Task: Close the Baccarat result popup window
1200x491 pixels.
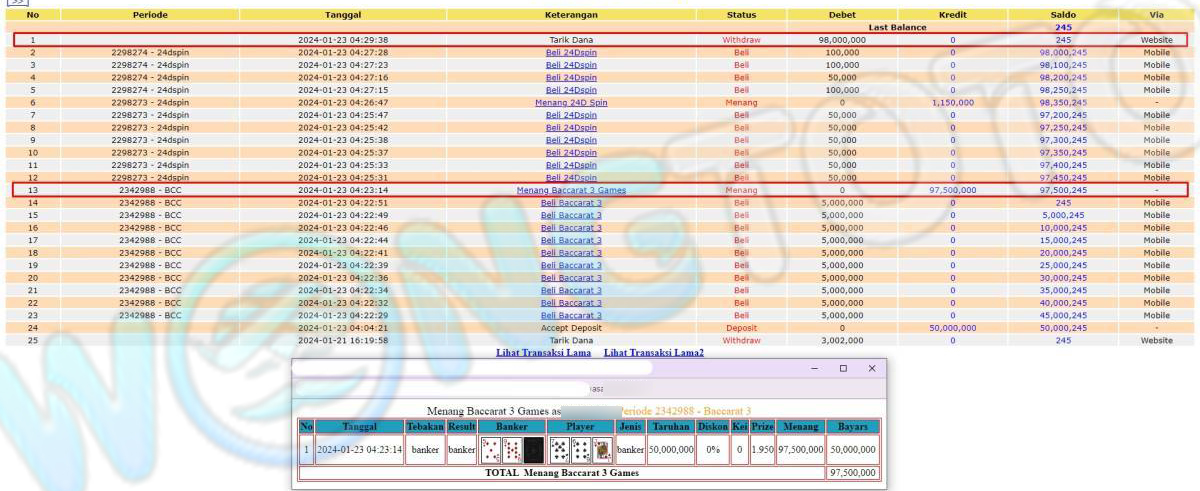Action: [871, 368]
